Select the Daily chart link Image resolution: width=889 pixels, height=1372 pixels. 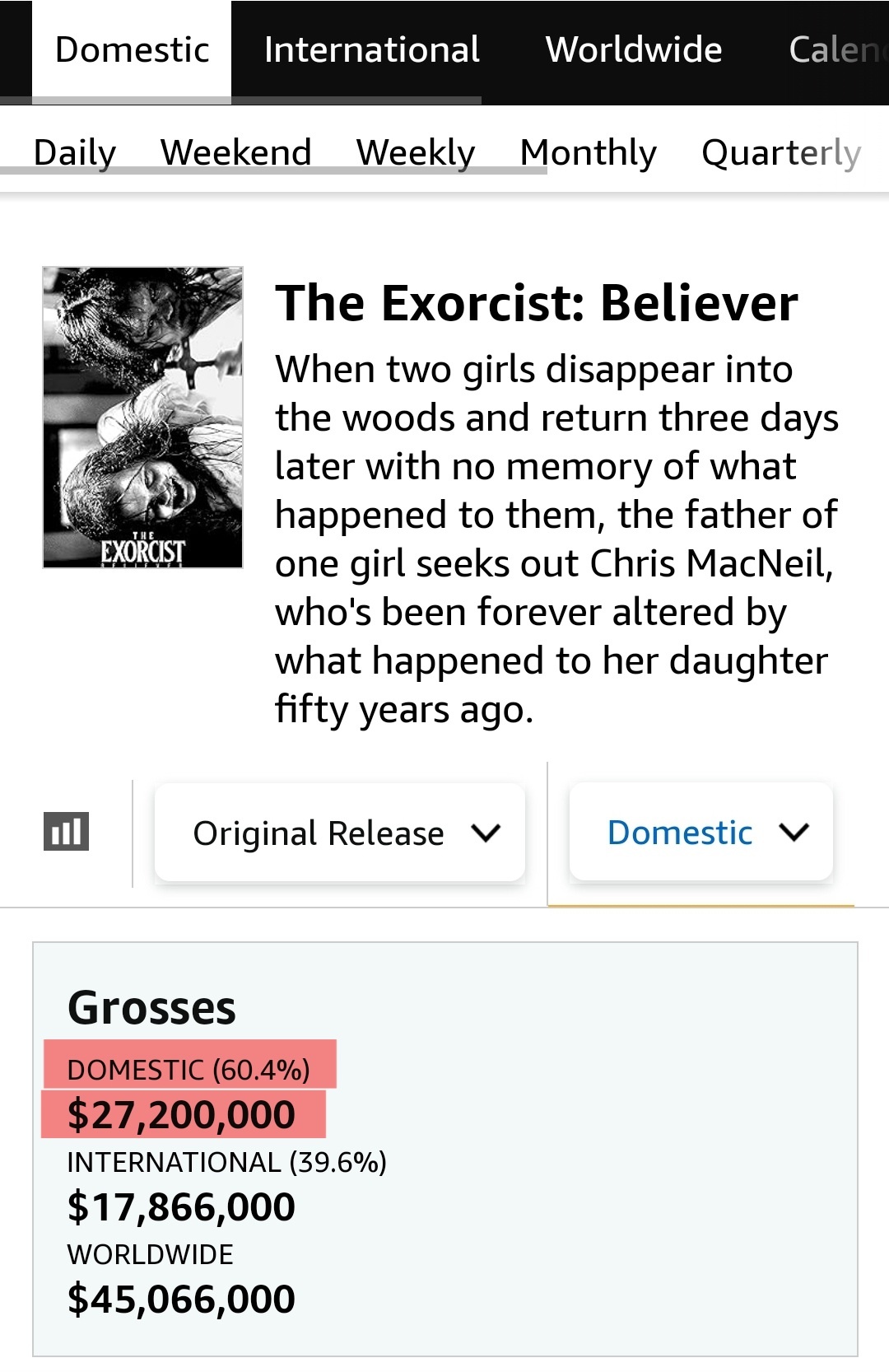pos(74,152)
